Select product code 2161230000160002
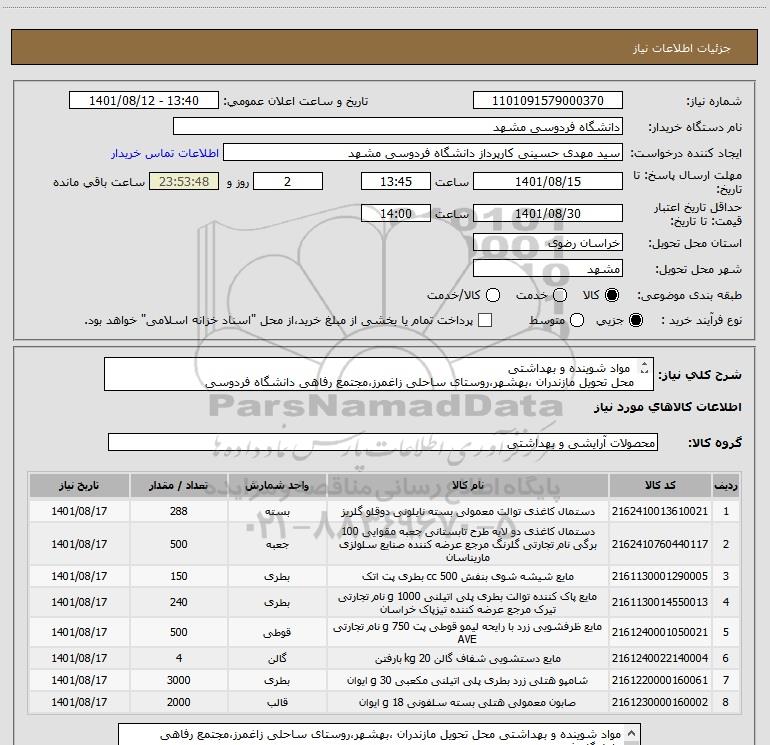 pos(660,702)
